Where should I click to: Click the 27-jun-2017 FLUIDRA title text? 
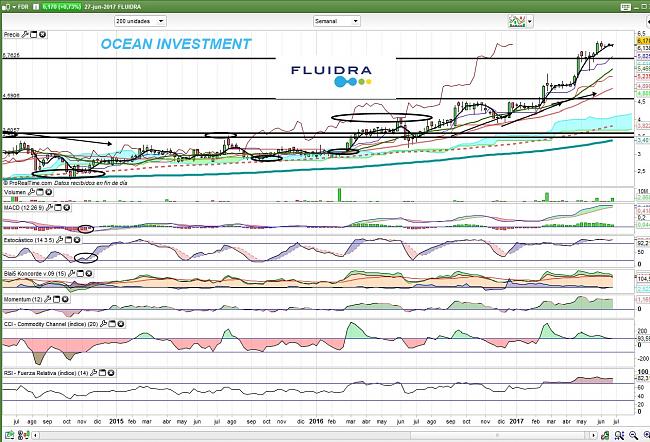tap(112, 7)
